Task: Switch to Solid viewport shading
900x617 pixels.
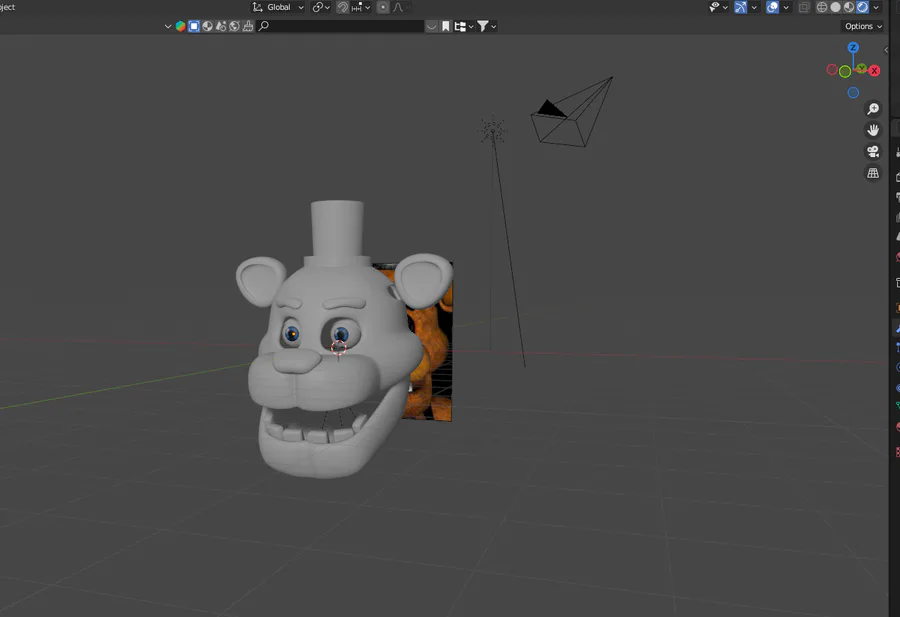Action: [836, 7]
